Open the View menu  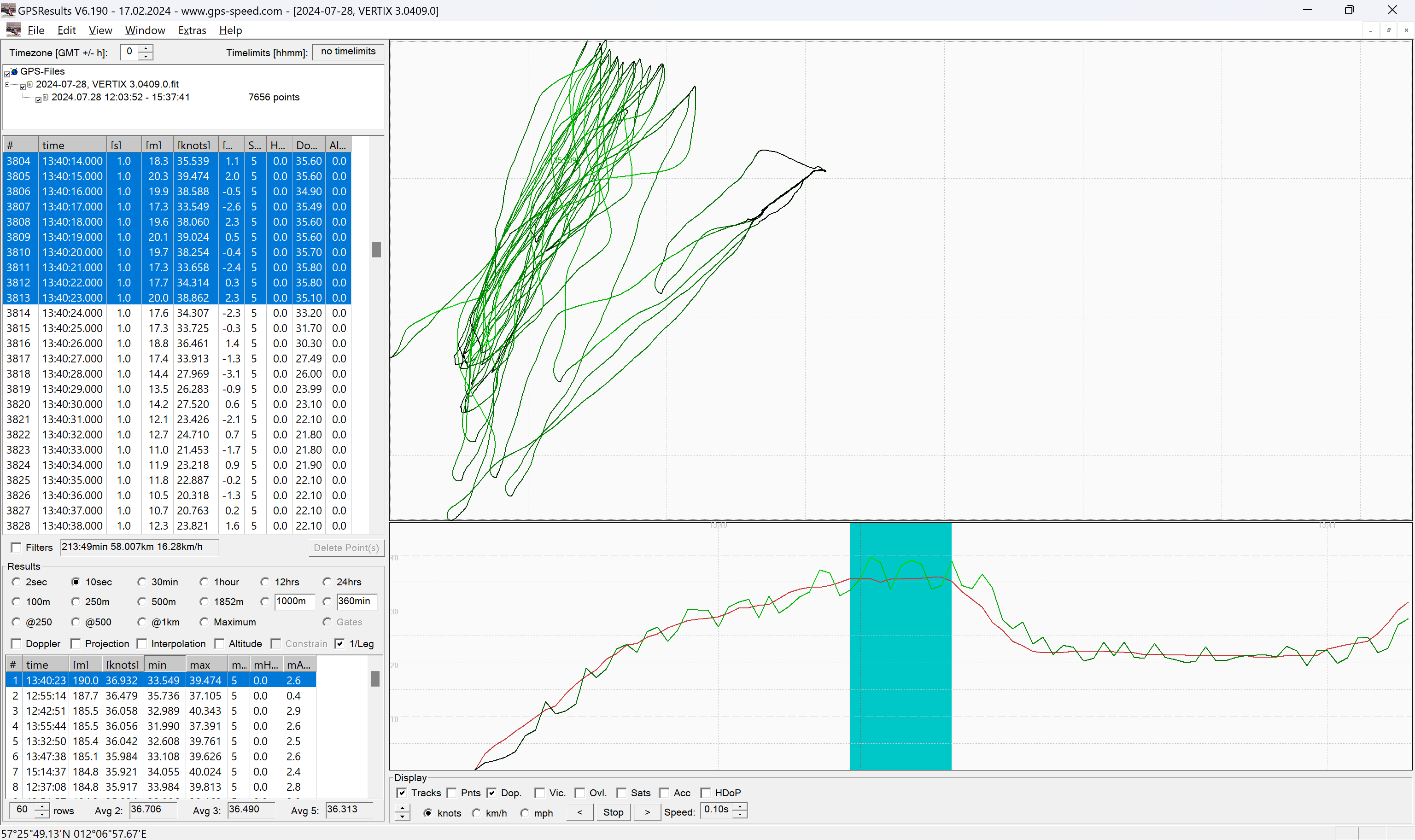point(100,30)
